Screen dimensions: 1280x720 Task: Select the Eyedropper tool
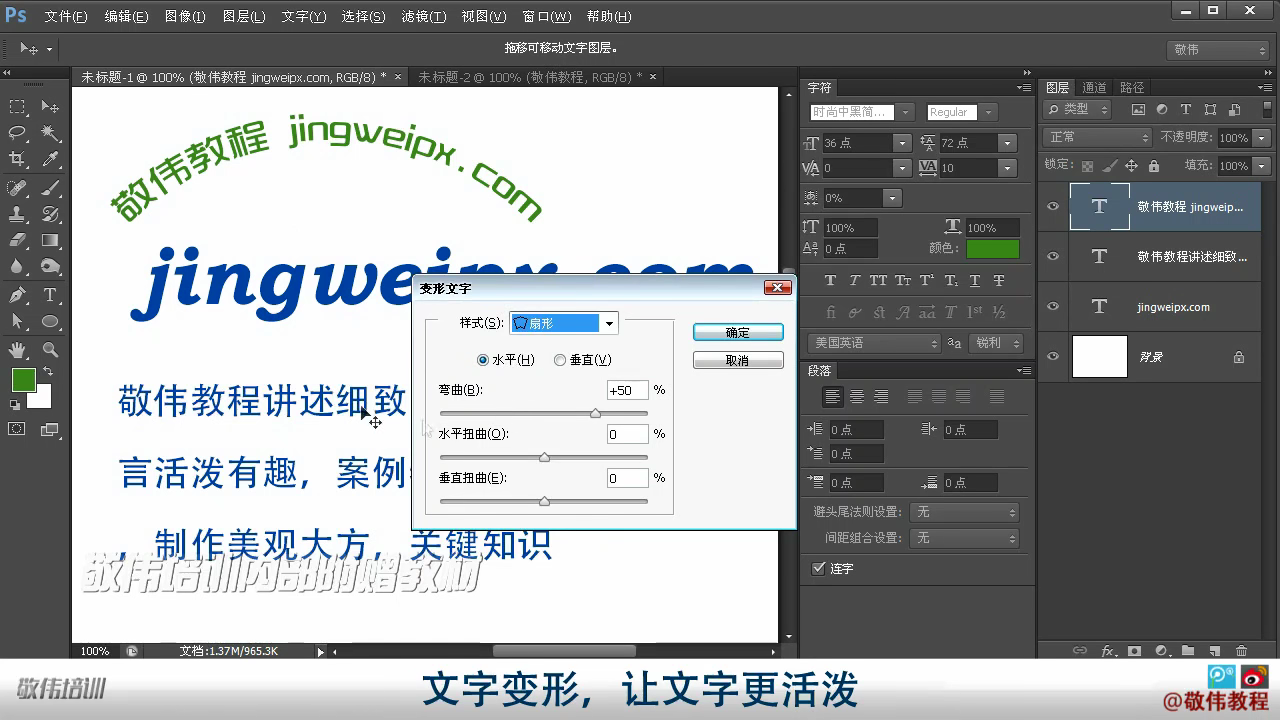50,159
